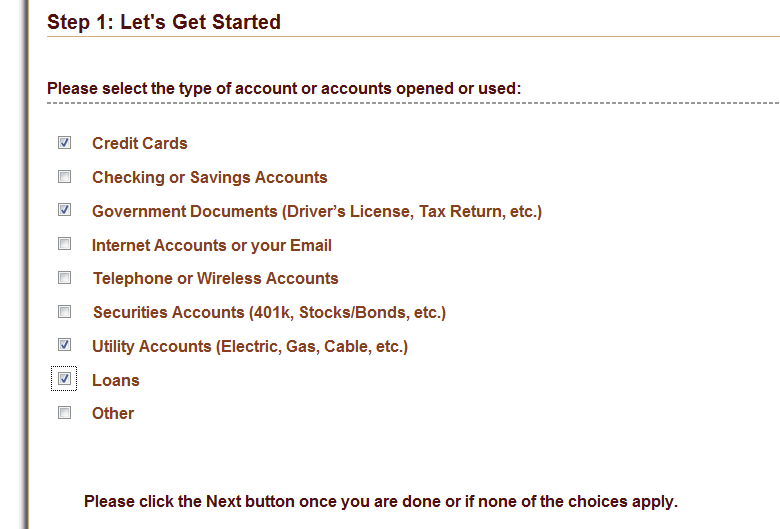Click the "Step 1: Let's Get Started" heading
This screenshot has width=780, height=529.
tap(164, 22)
